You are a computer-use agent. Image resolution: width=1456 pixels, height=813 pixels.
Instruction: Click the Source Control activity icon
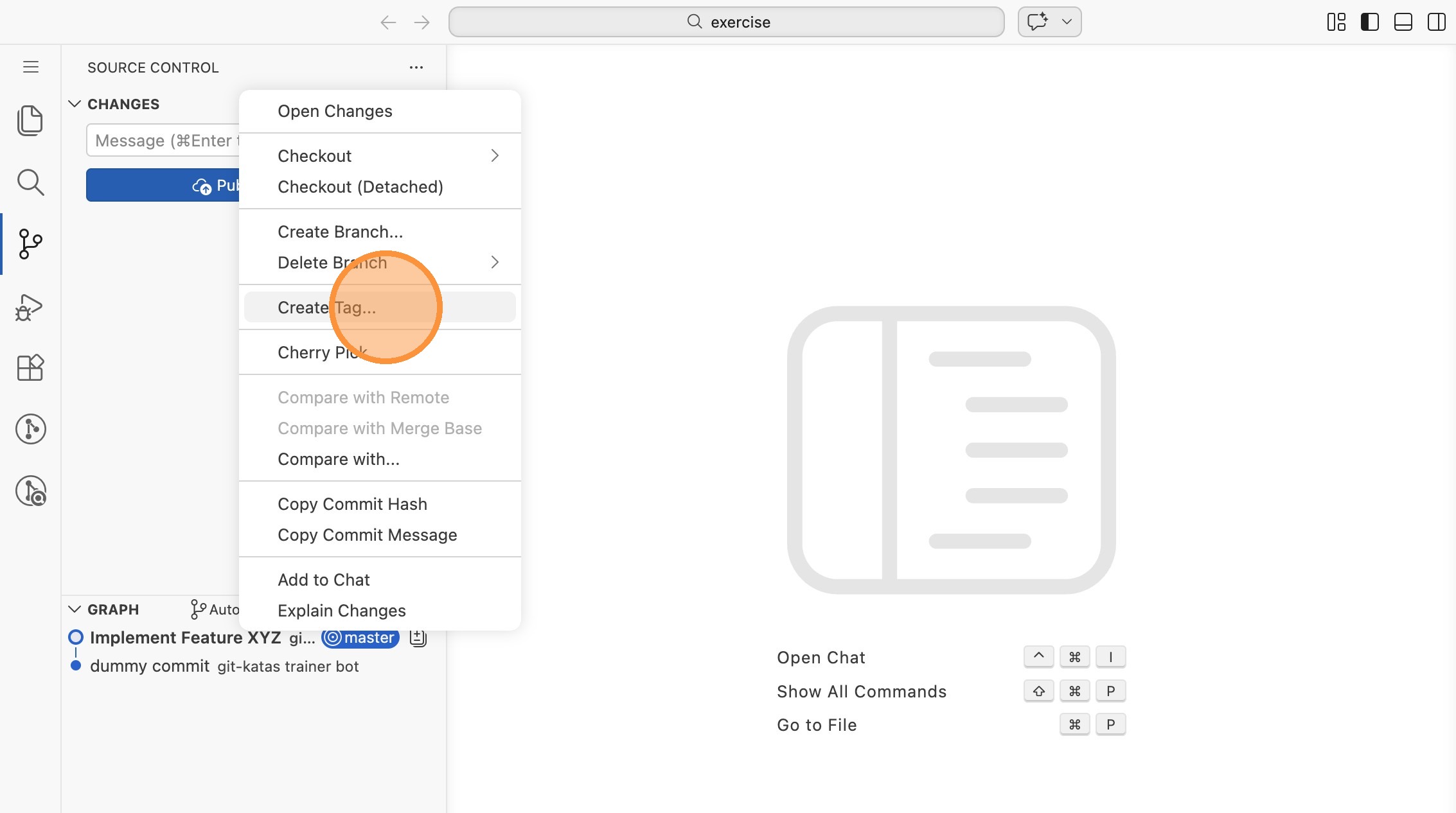[30, 244]
